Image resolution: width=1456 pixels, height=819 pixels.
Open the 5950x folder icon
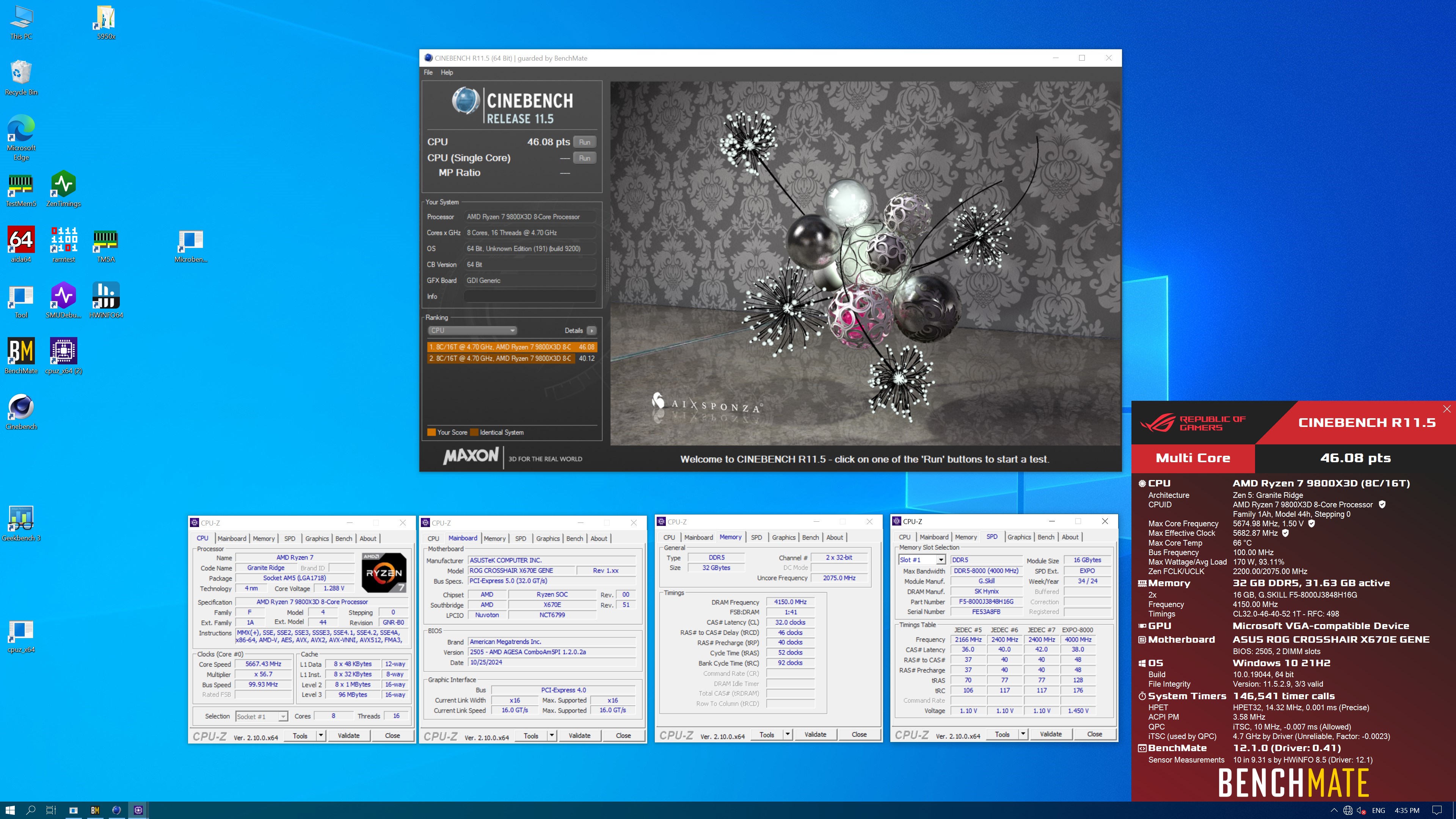[106, 23]
